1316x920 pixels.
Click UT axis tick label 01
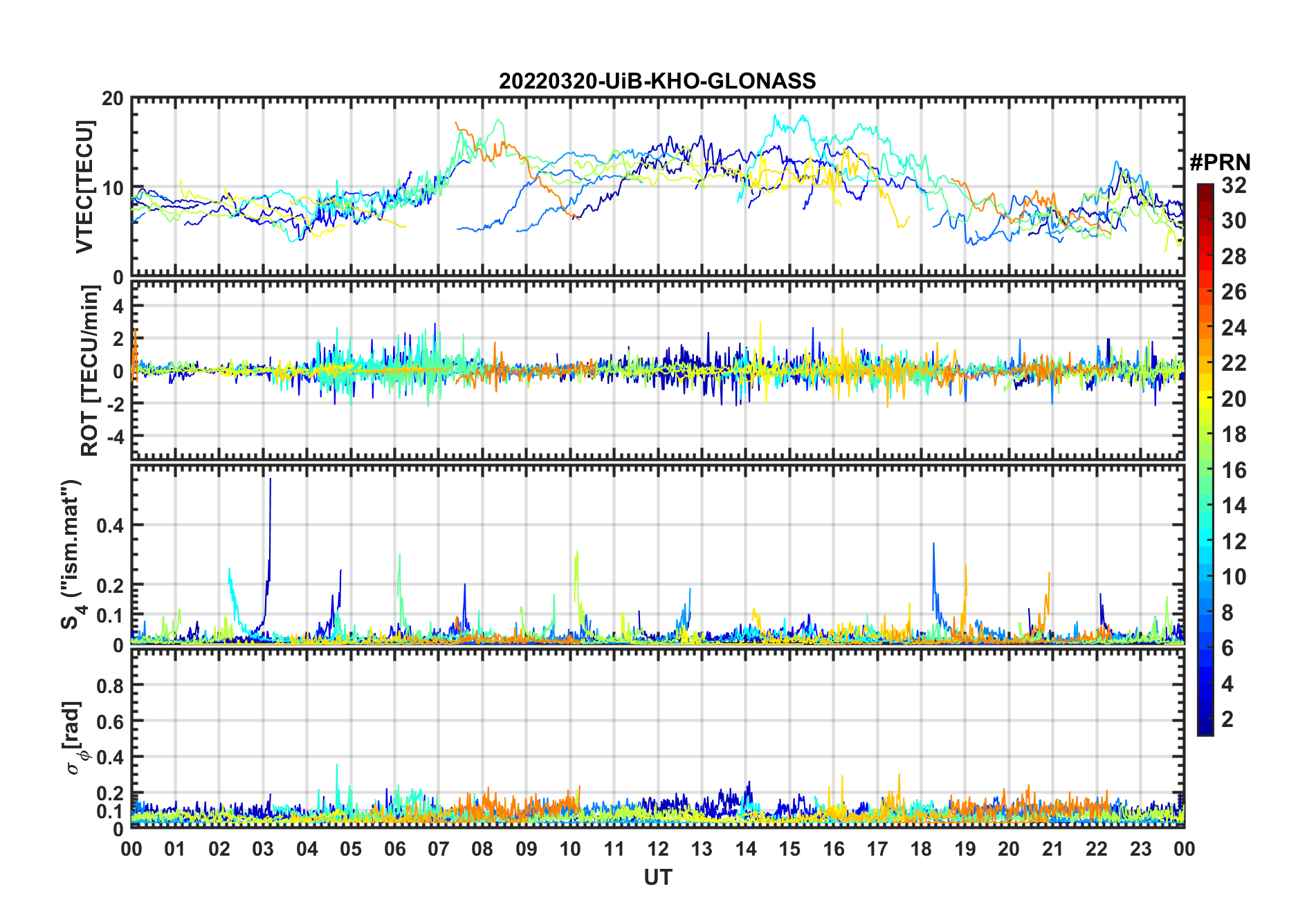pos(175,849)
